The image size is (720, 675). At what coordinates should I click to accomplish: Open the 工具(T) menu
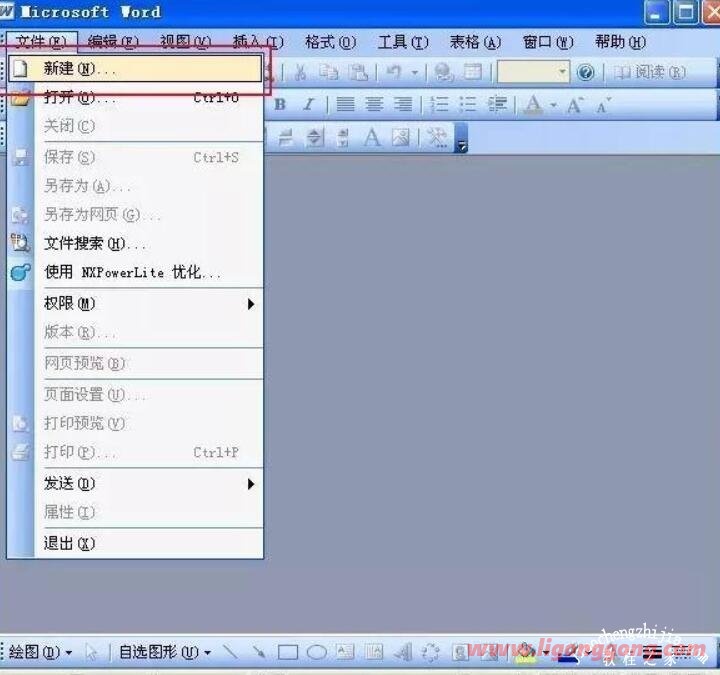pos(403,42)
